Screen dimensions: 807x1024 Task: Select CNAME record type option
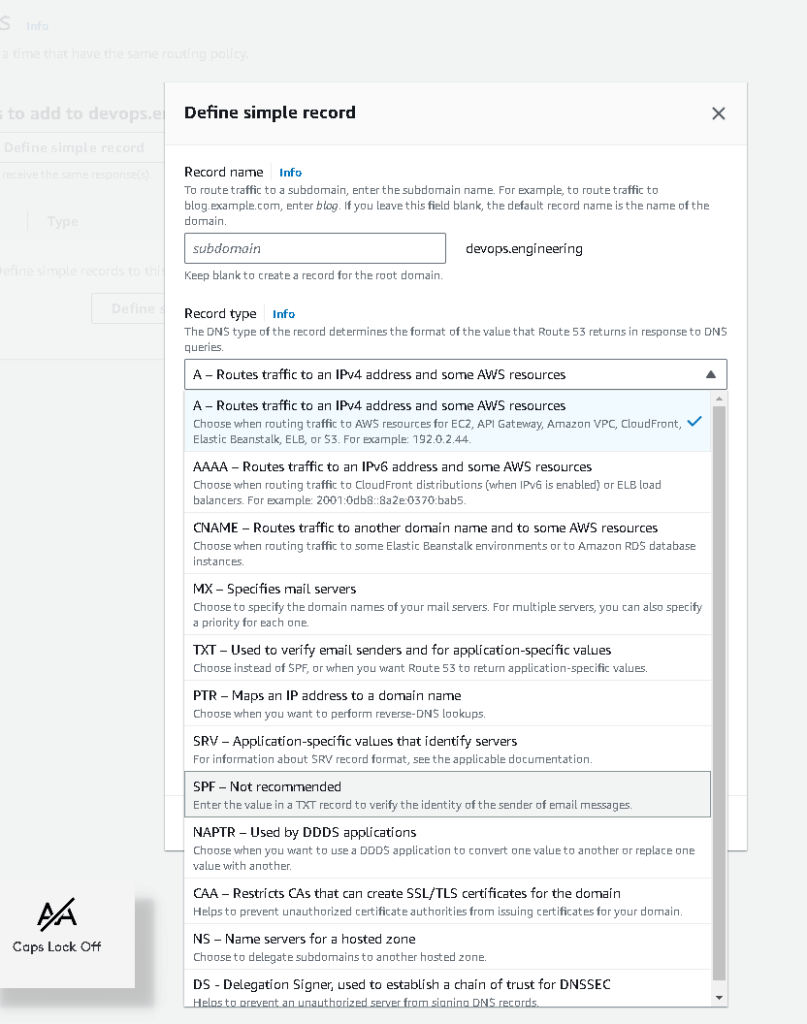pos(447,544)
